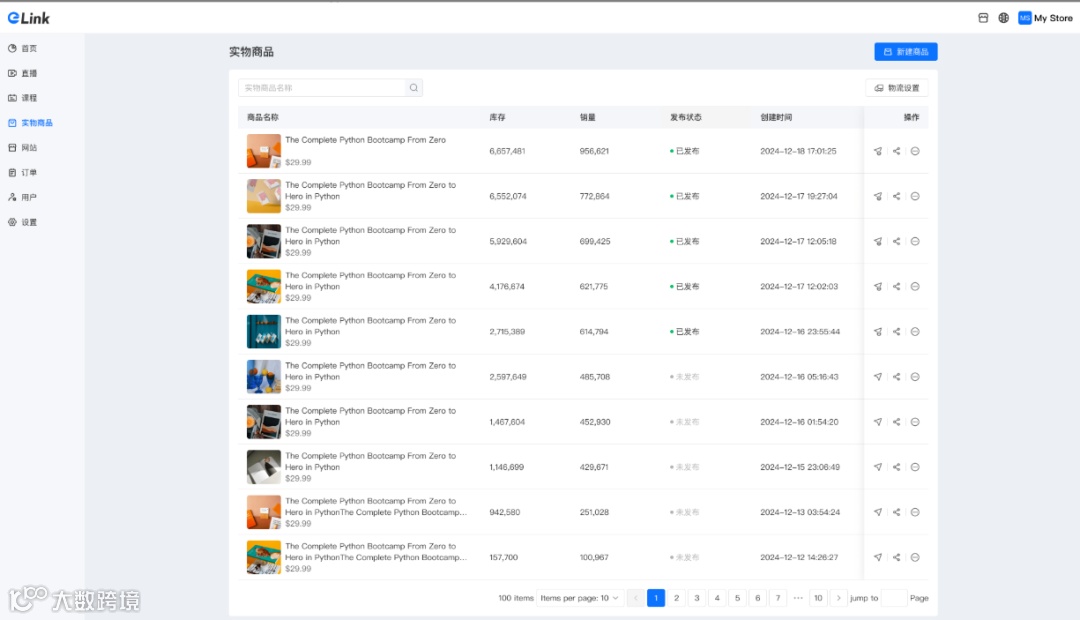Focus the jump to page input
The image size is (1080, 620).
(894, 598)
